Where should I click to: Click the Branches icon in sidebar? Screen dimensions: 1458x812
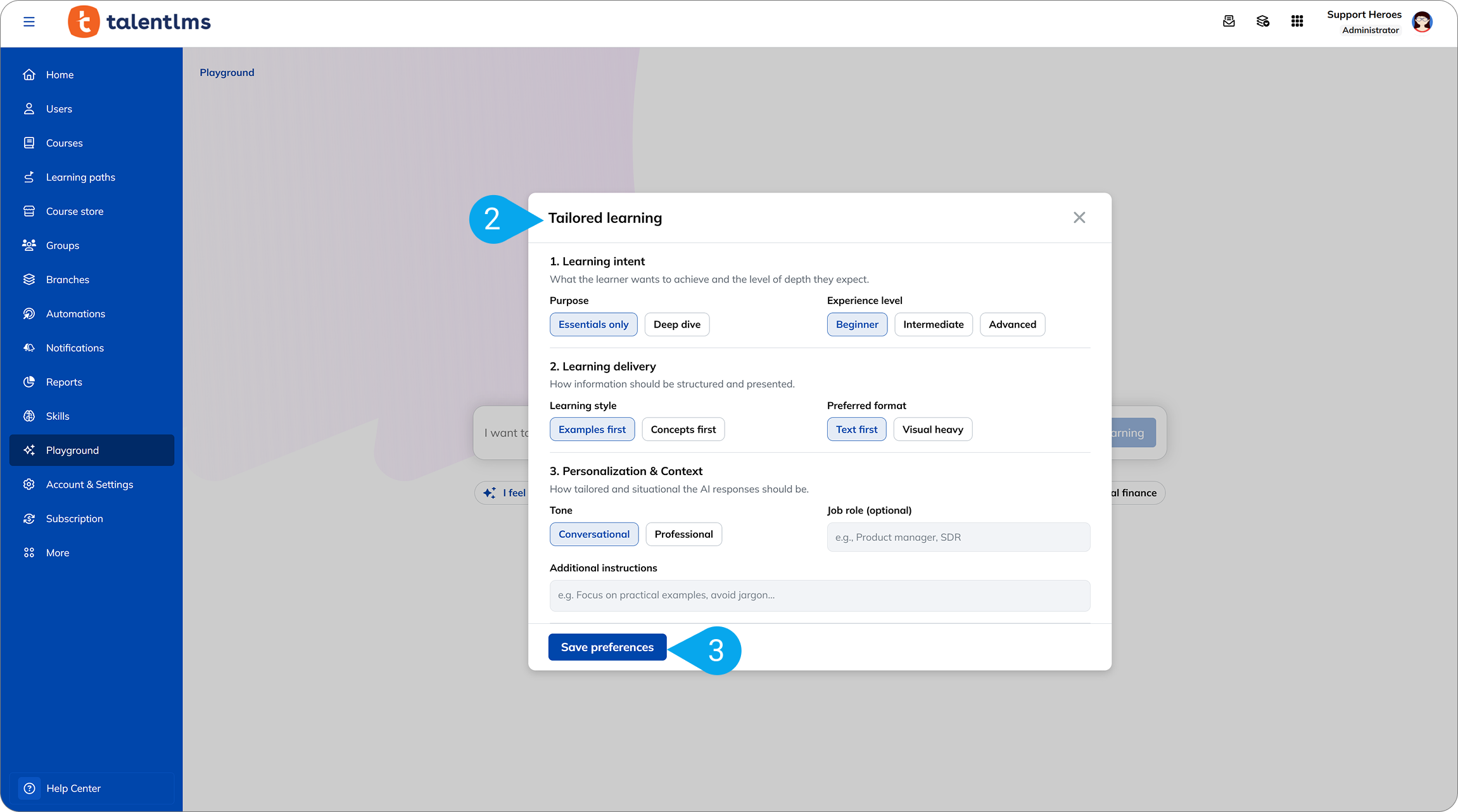29,280
